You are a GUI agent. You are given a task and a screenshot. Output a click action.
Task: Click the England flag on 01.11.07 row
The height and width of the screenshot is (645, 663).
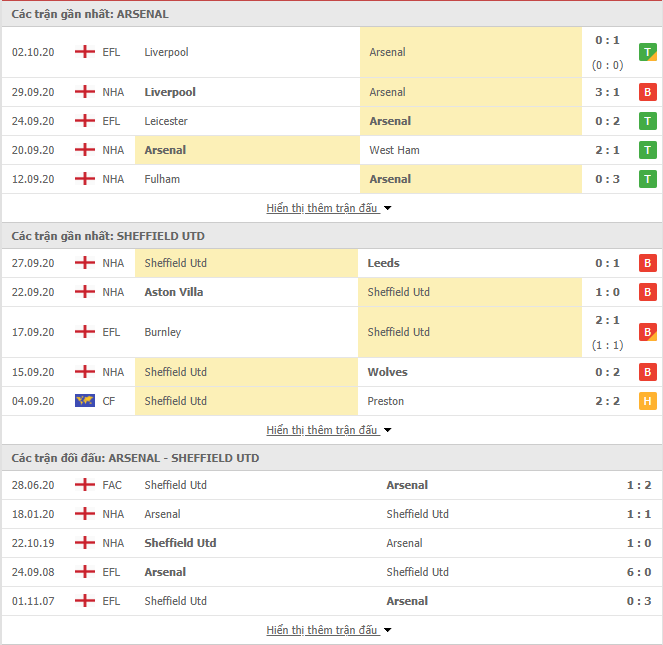[85, 600]
